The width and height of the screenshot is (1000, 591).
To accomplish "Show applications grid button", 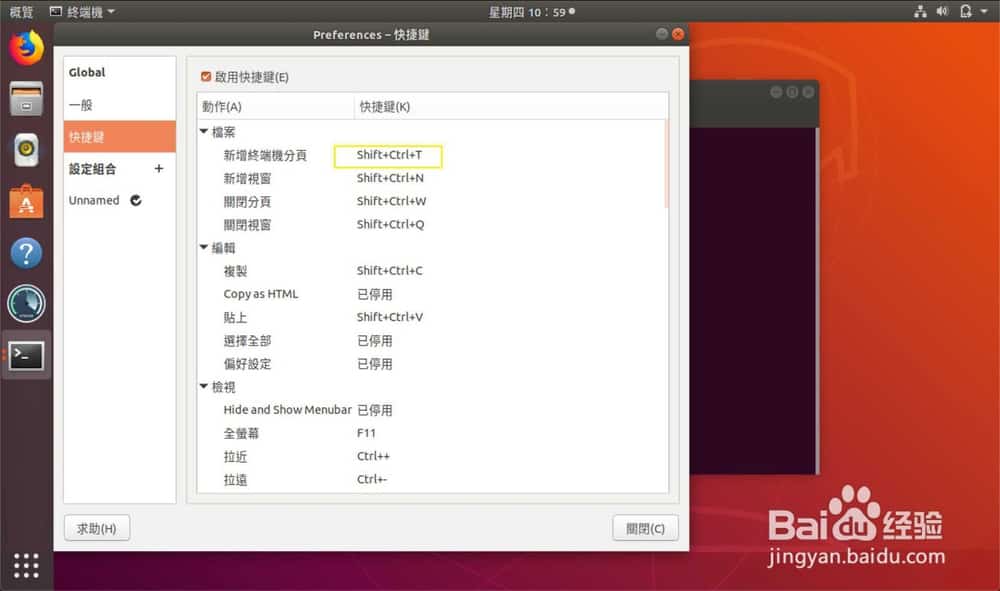I will tap(26, 565).
